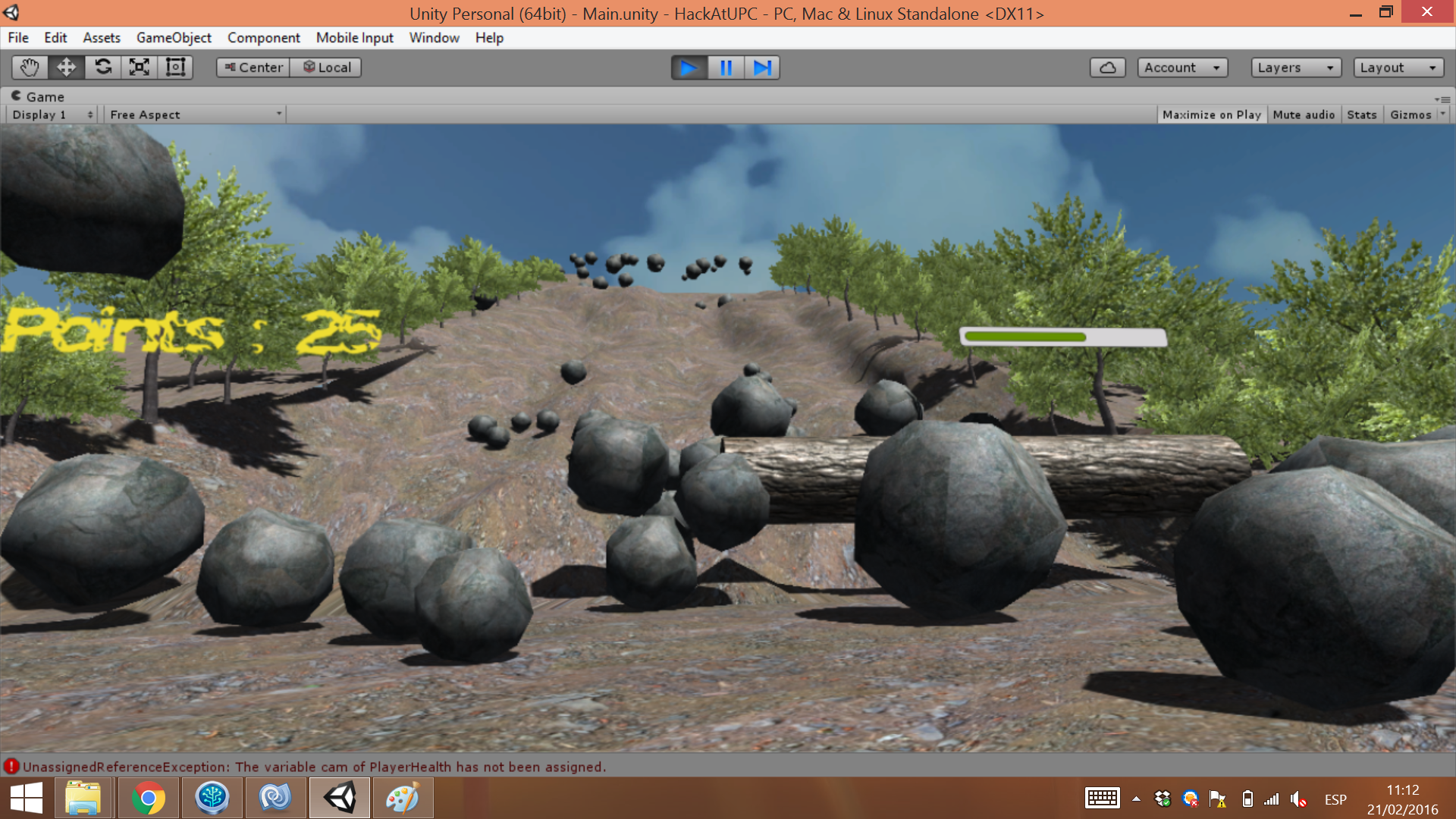Viewport: 1456px width, 819px height.
Task: Open Unity cloud services icon
Action: pos(1107,67)
